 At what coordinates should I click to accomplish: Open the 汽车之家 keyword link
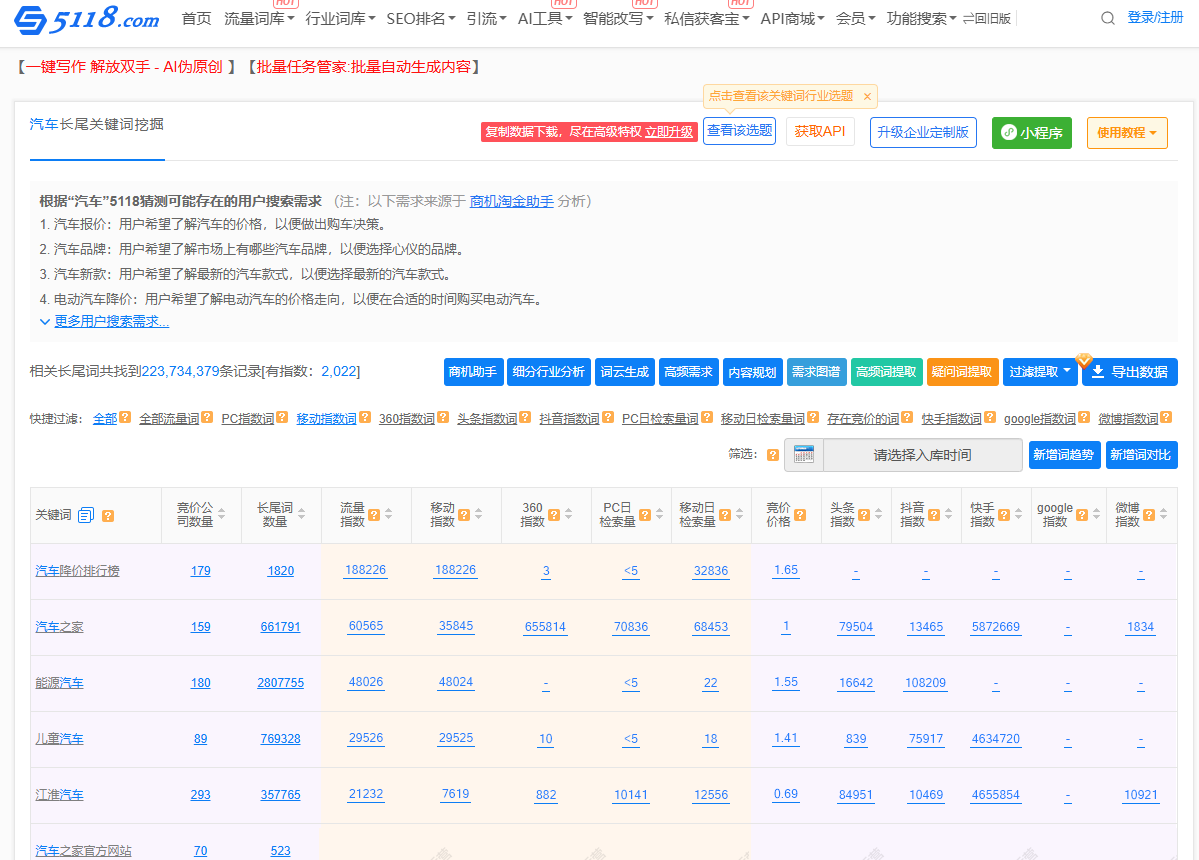59,627
